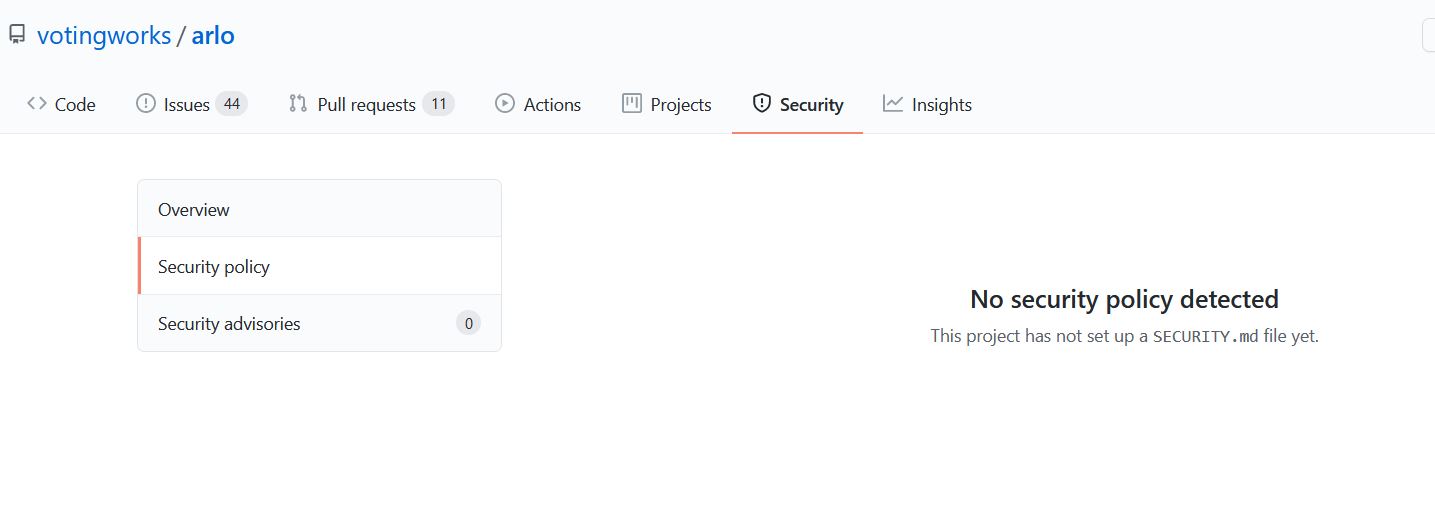
Task: Switch to the Code tab label
Action: click(x=75, y=105)
